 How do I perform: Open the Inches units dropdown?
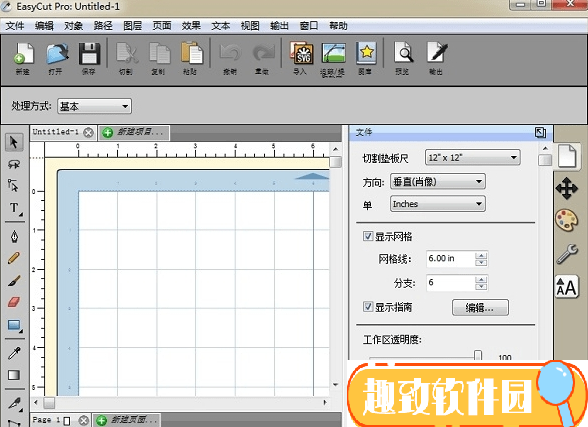click(x=438, y=204)
